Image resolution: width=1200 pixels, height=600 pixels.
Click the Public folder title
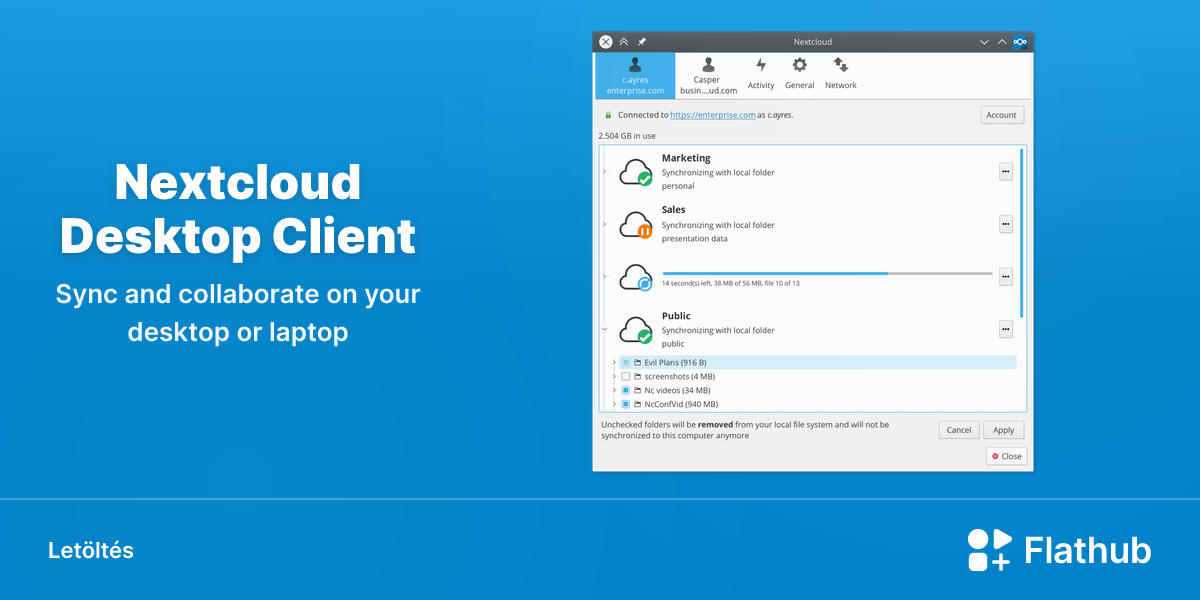coord(676,316)
